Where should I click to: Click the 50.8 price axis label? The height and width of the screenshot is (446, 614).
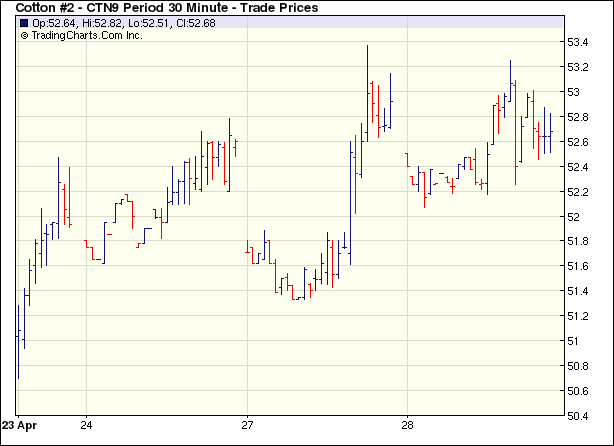(576, 366)
